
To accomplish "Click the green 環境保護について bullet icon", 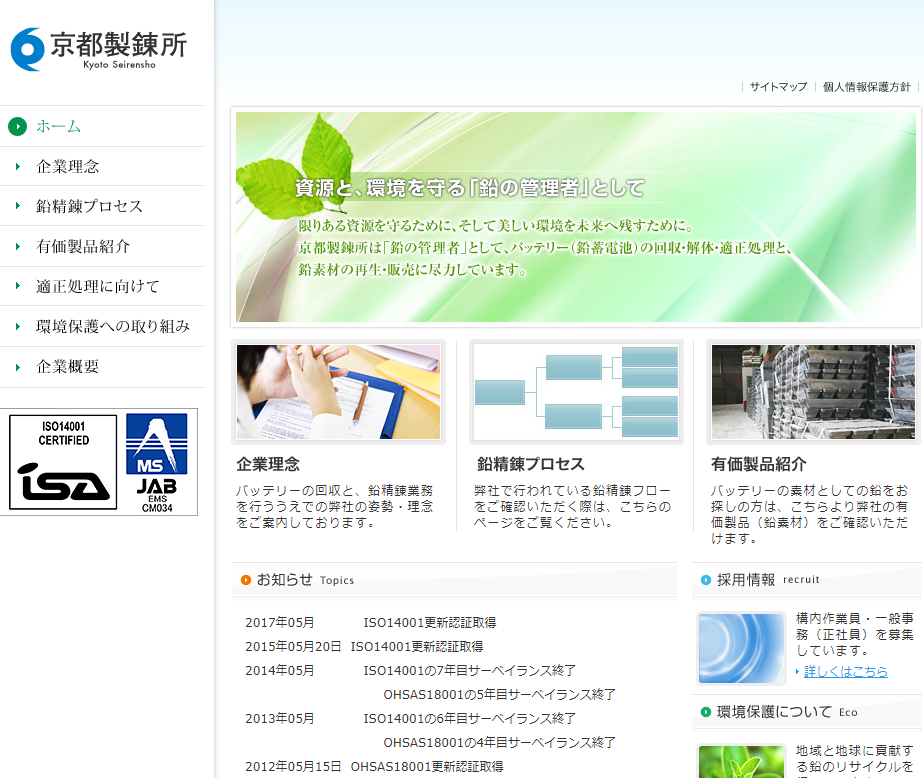I will coord(706,712).
